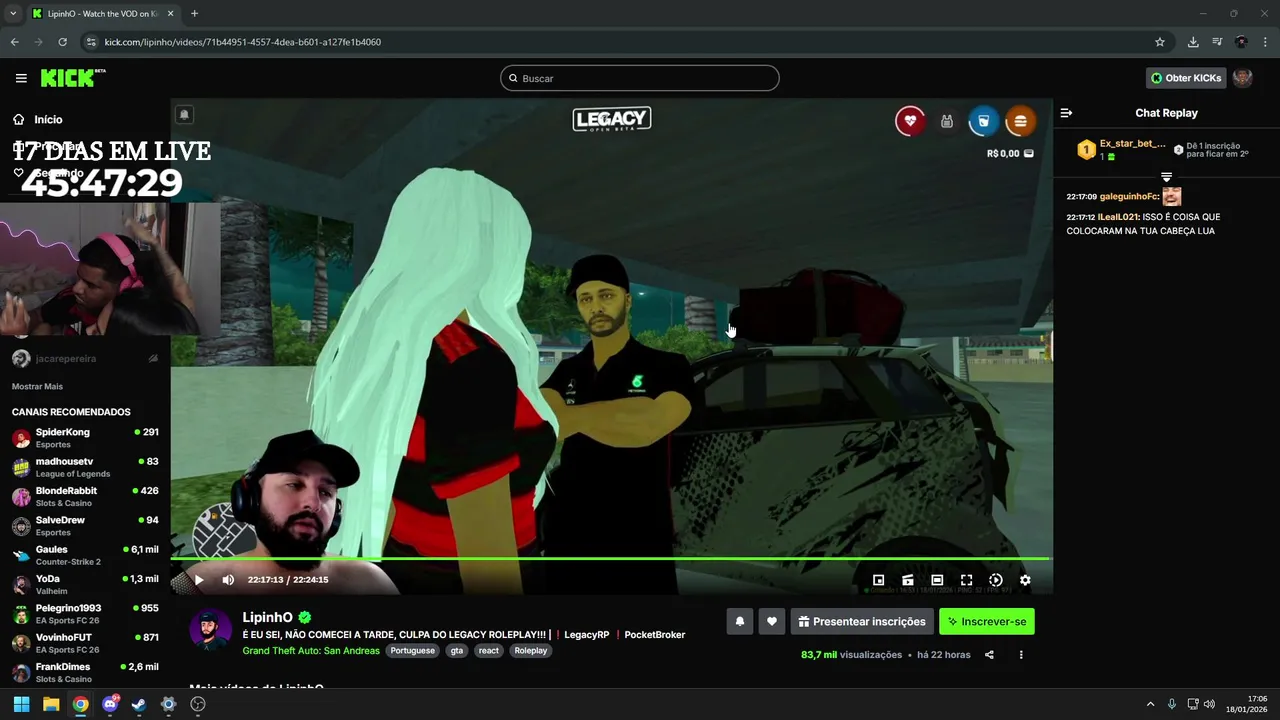Viewport: 1280px width, 720px height.
Task: Select the Roleplay tag
Action: pos(531,650)
